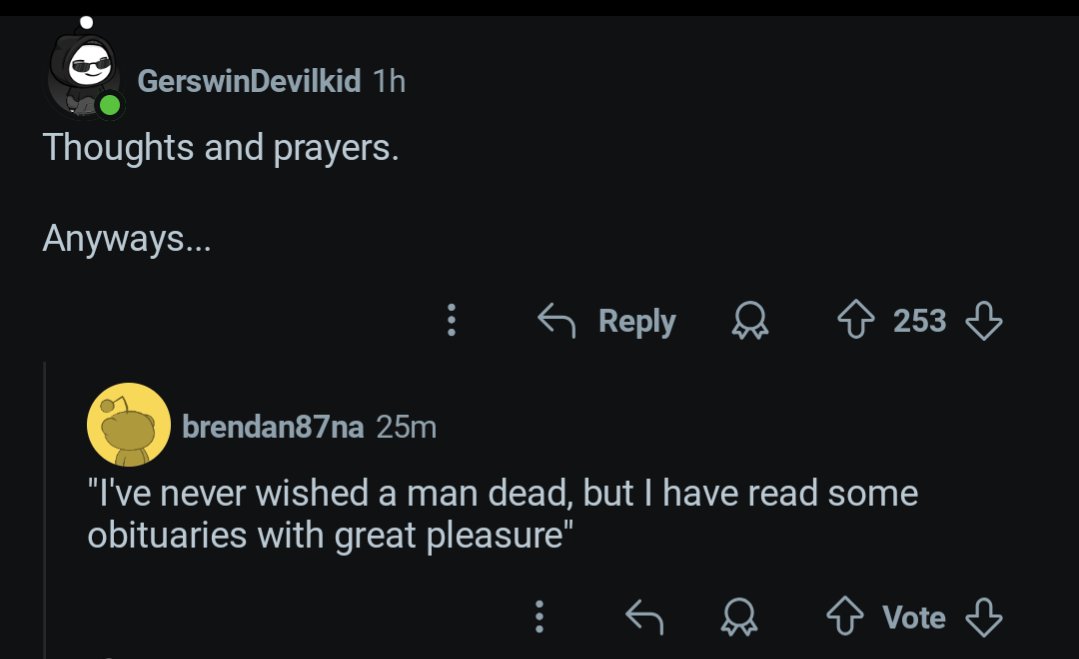Click the 1h timestamp on GerswinDevilkid's comment

(x=389, y=81)
